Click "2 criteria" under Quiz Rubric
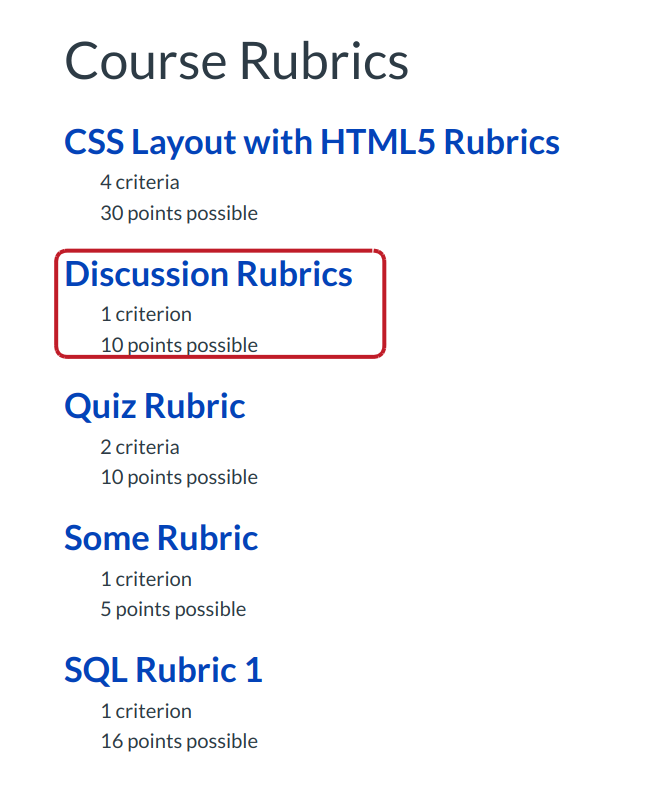 140,447
